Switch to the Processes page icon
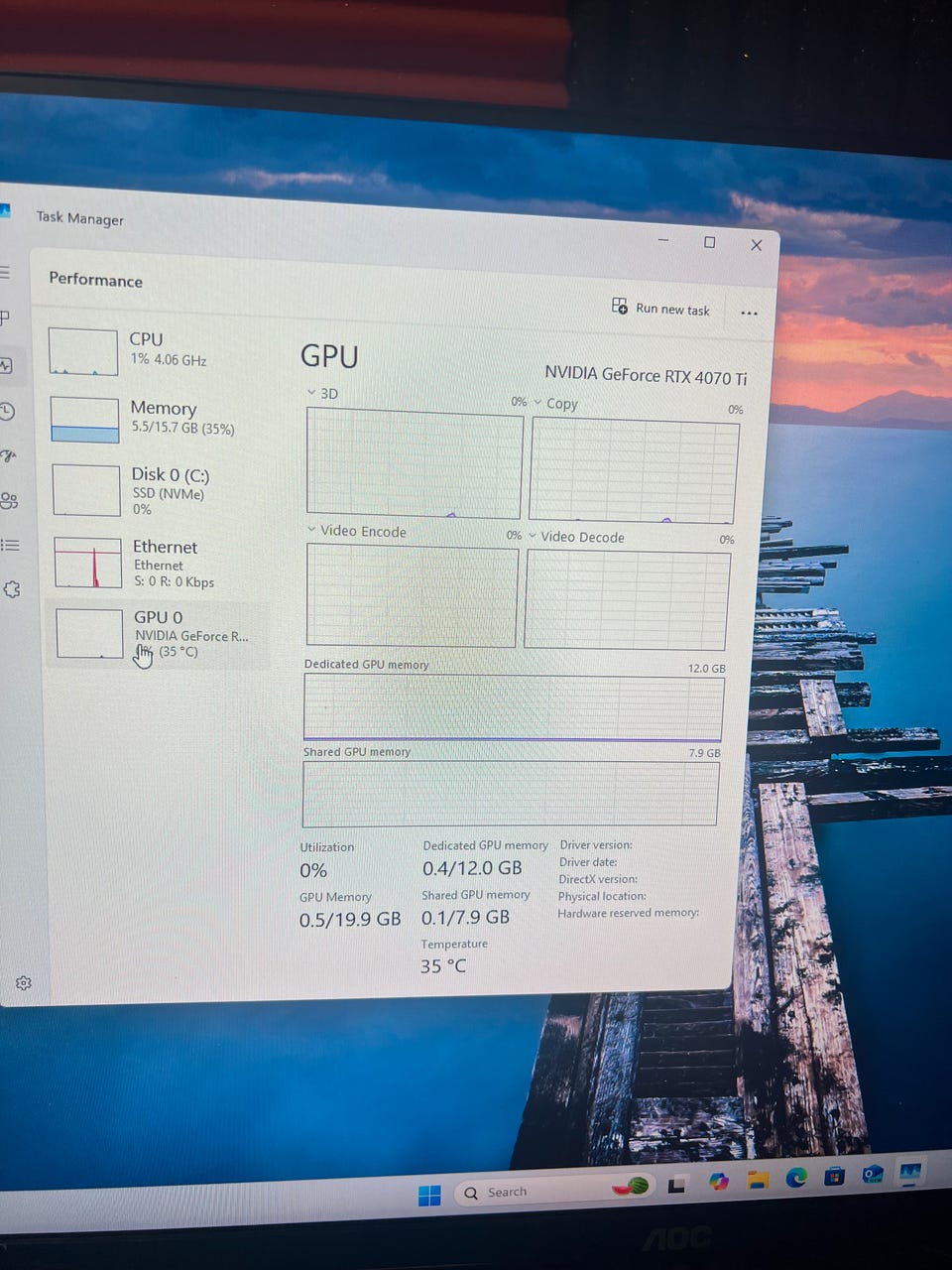 [4, 318]
